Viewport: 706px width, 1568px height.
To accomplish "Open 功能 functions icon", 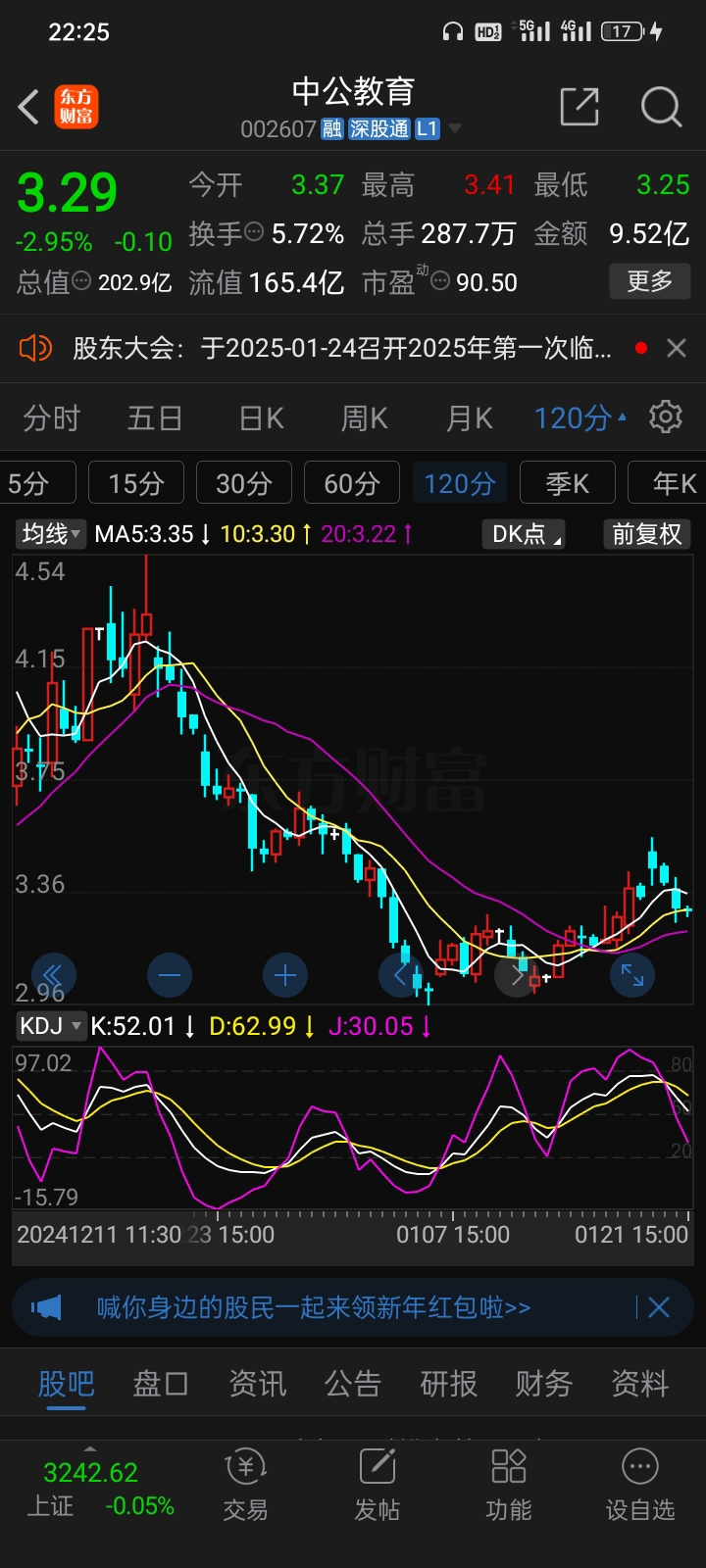I will coord(509,1486).
